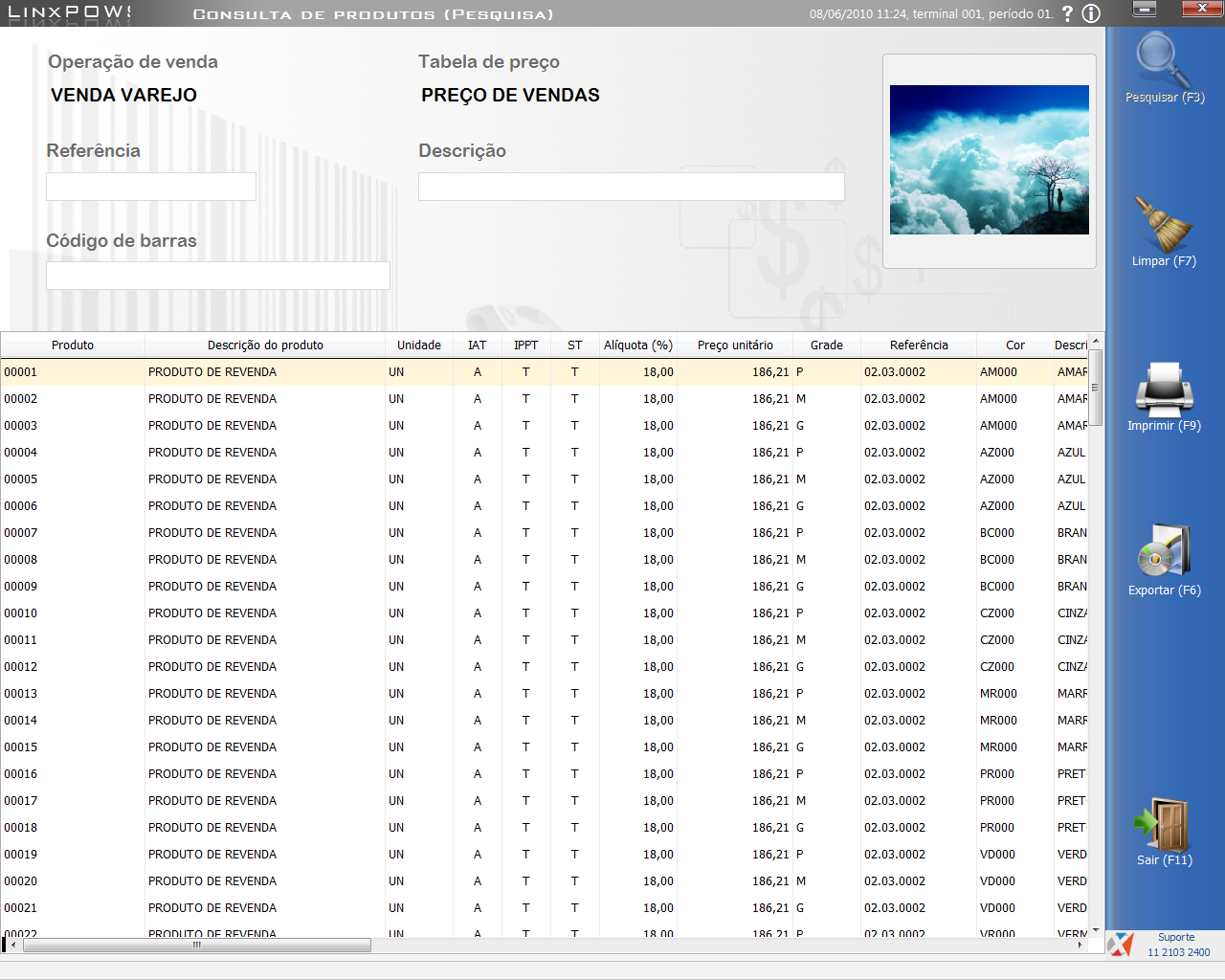This screenshot has width=1225, height=980.
Task: Click the Imprimir (F9) printer icon
Action: point(1164,389)
